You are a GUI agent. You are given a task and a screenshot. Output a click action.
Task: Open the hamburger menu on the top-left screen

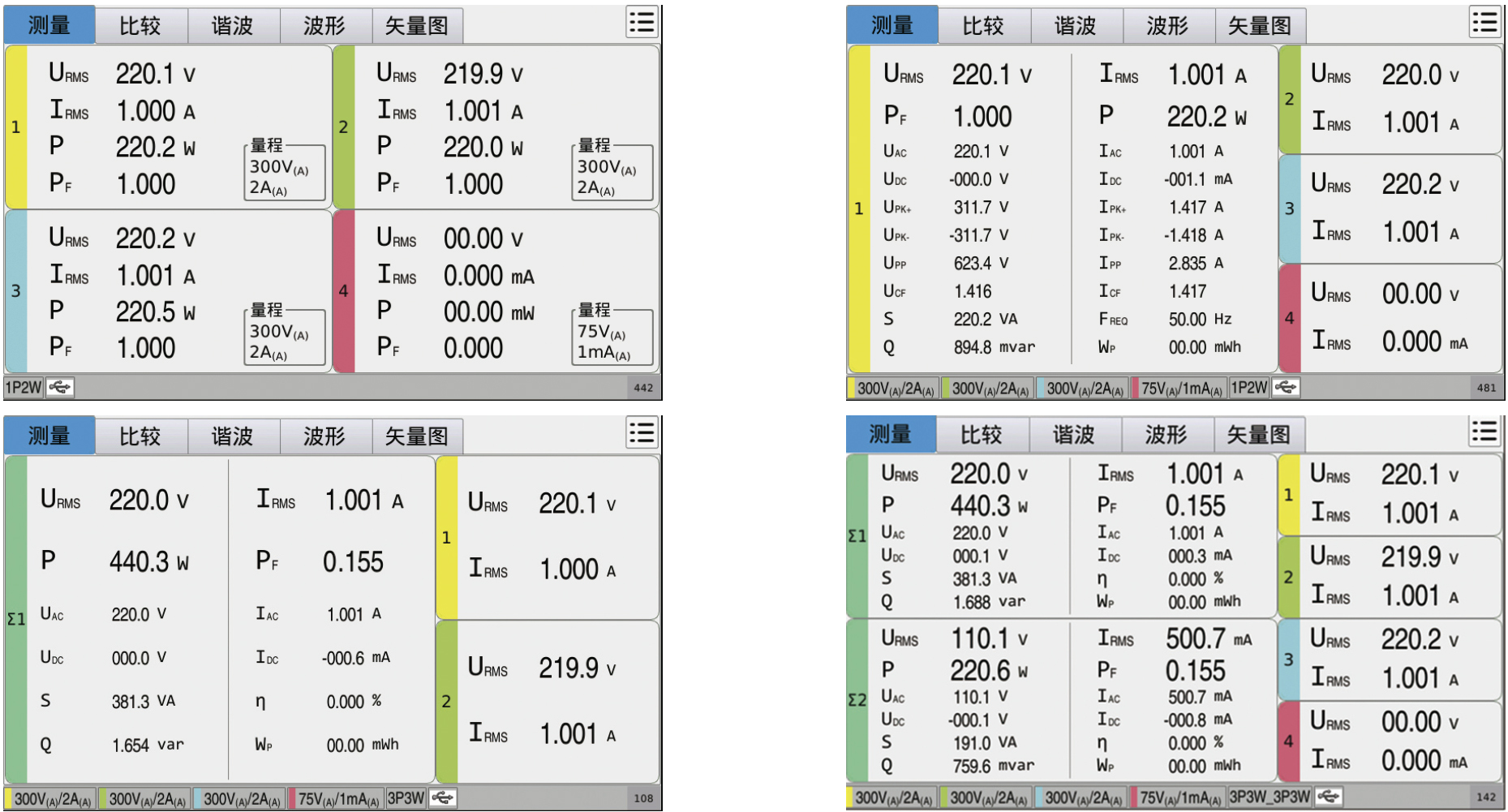click(641, 24)
